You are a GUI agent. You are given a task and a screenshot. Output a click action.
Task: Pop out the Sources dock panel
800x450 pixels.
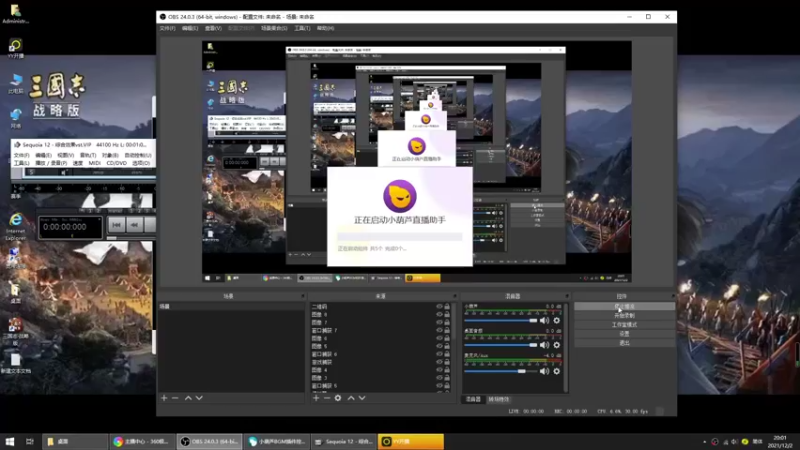tap(454, 296)
